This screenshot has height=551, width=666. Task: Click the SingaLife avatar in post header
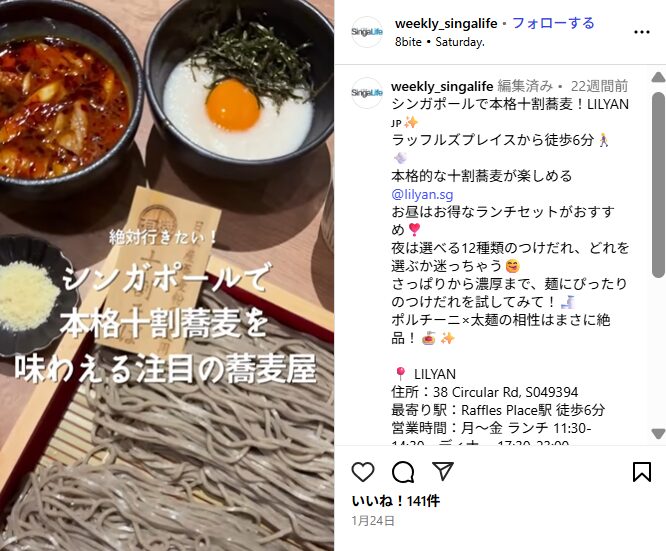coord(367,32)
